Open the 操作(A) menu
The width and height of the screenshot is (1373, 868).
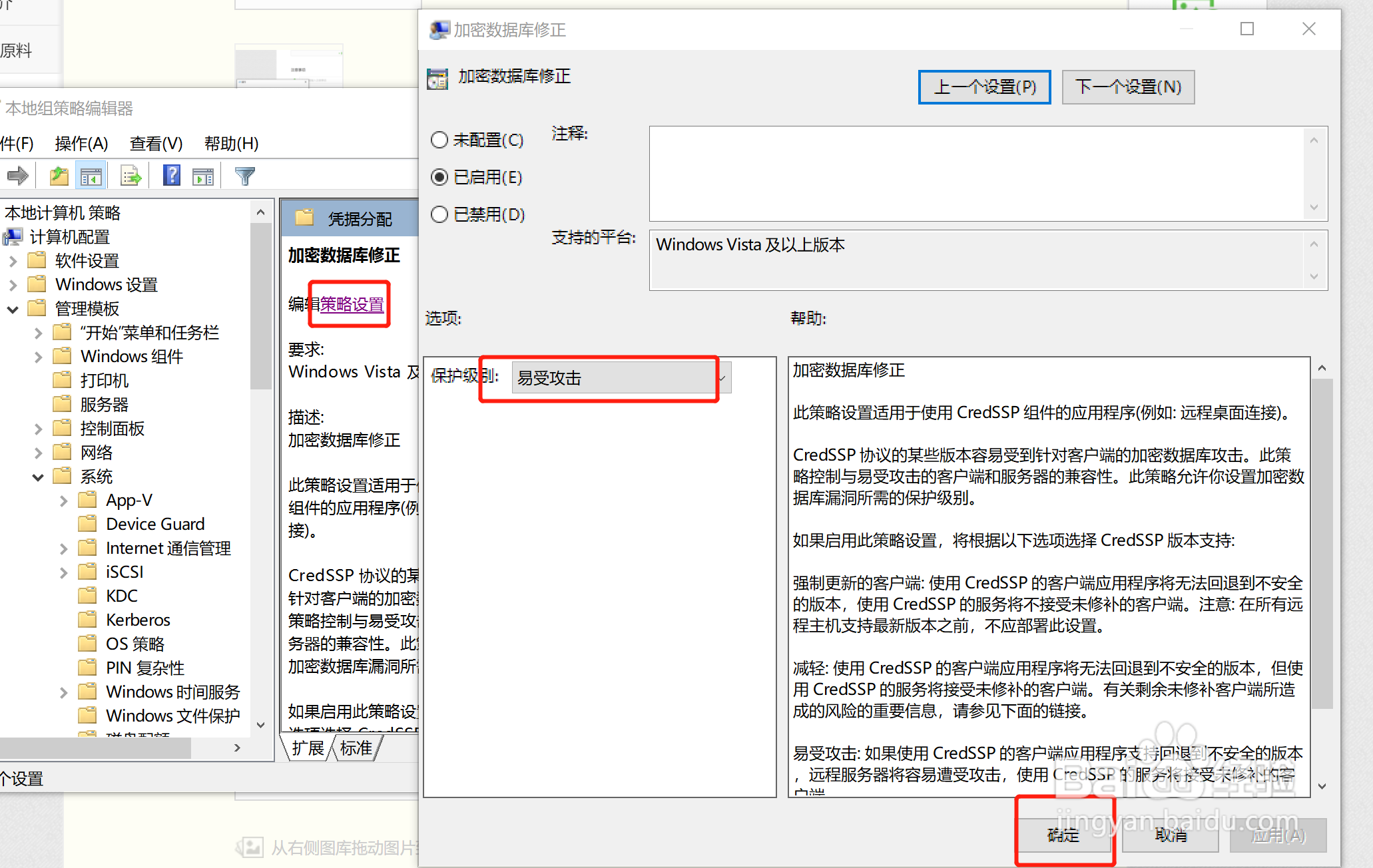[81, 143]
